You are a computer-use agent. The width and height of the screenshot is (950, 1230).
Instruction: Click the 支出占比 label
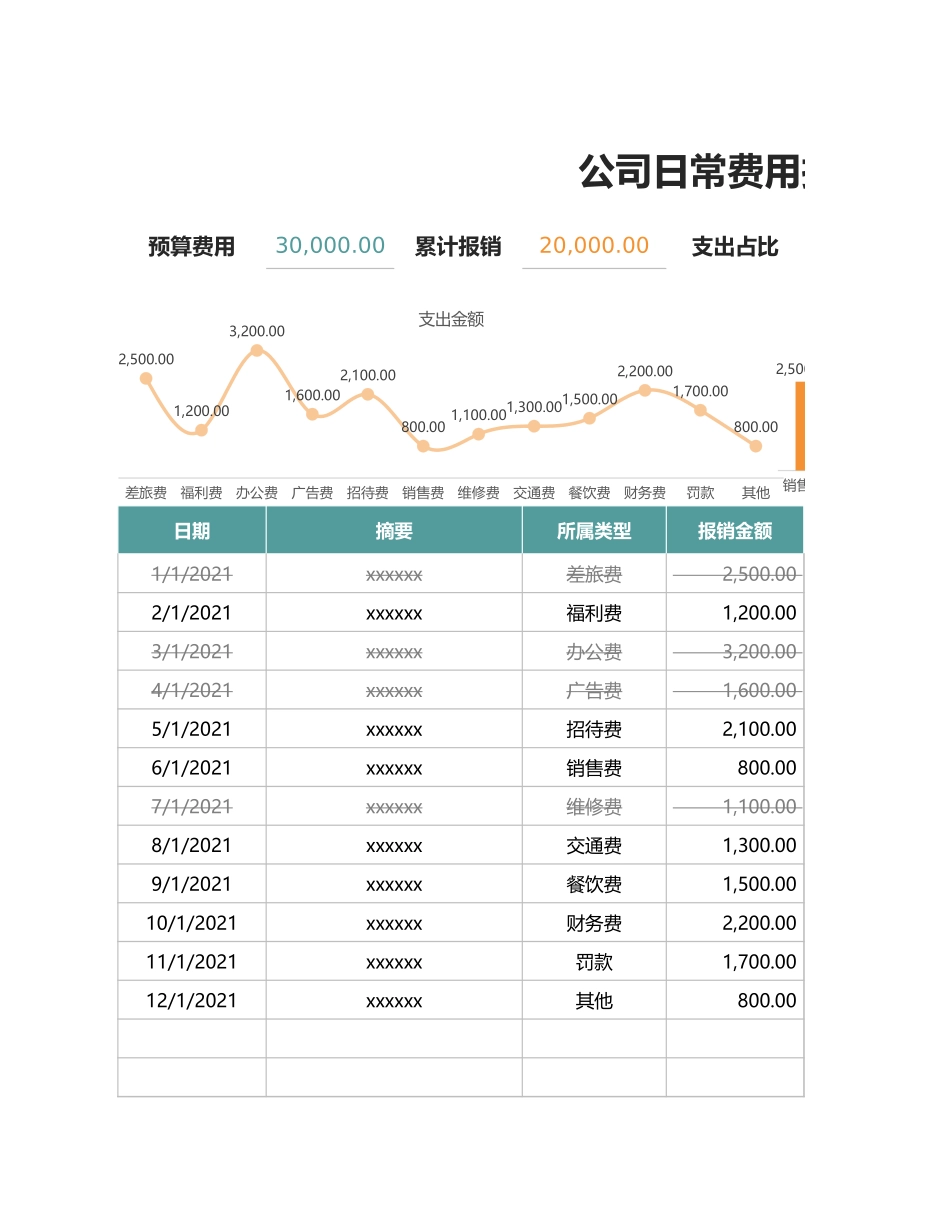pos(735,247)
